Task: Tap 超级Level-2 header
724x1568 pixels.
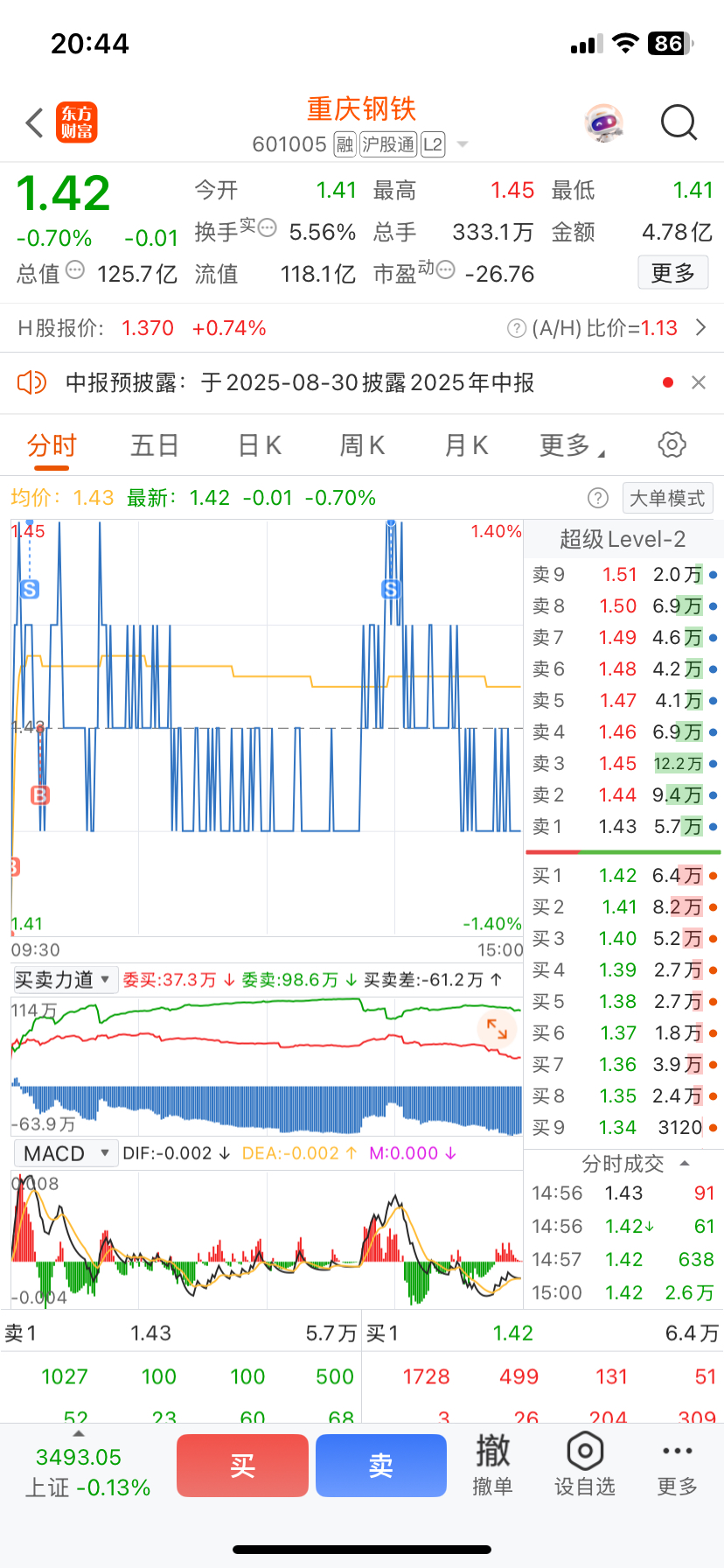Action: 623,539
